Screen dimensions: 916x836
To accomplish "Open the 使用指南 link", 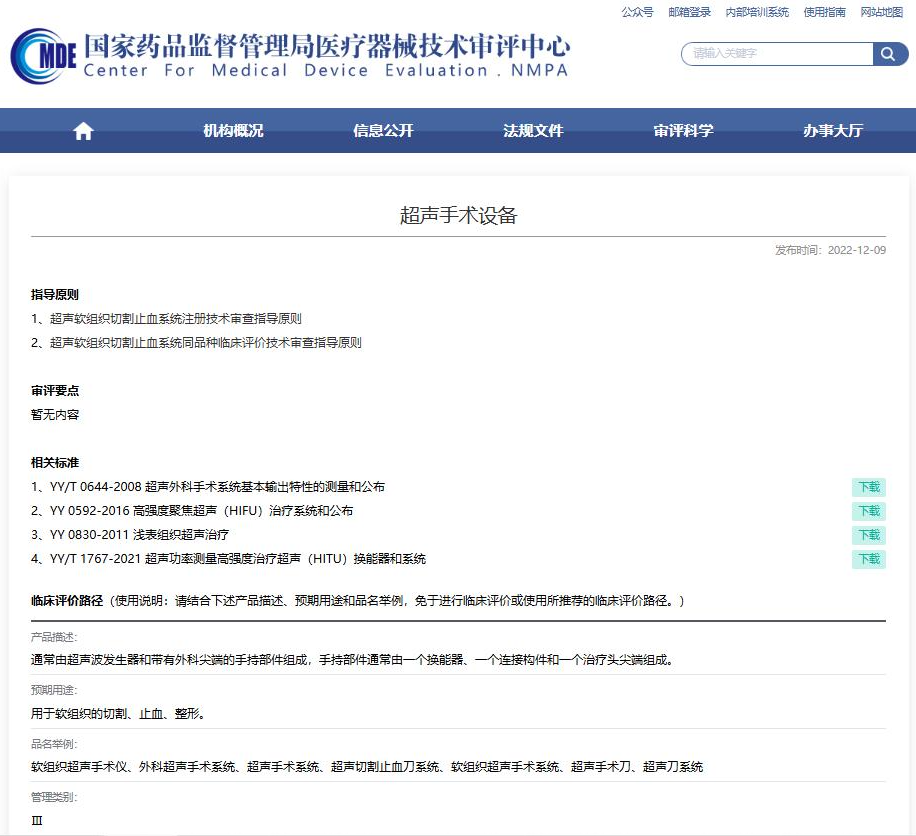I will 825,12.
